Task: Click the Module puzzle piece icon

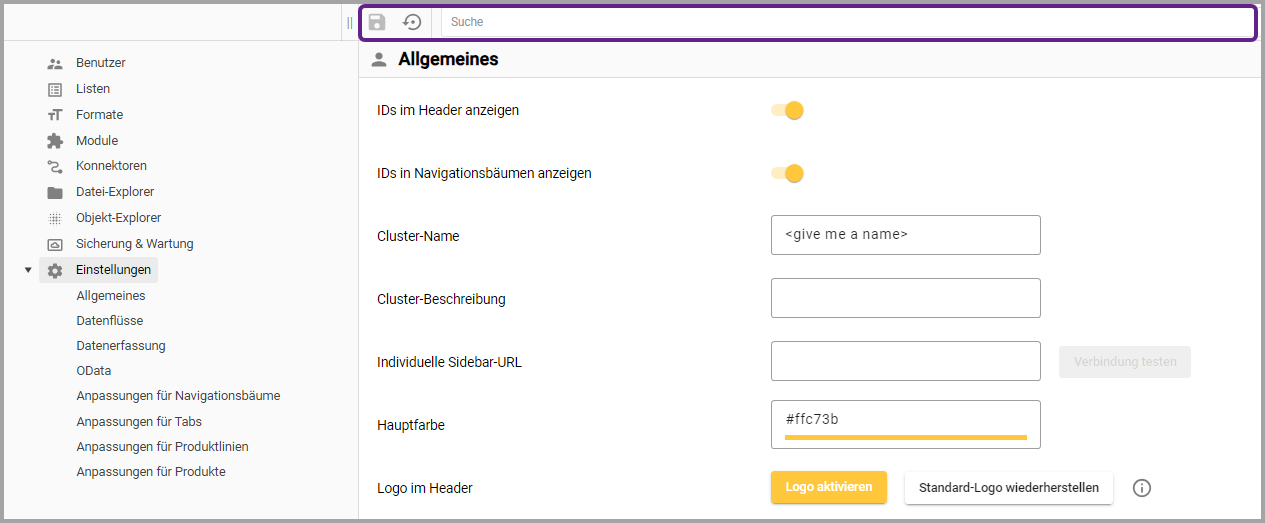Action: coord(55,141)
